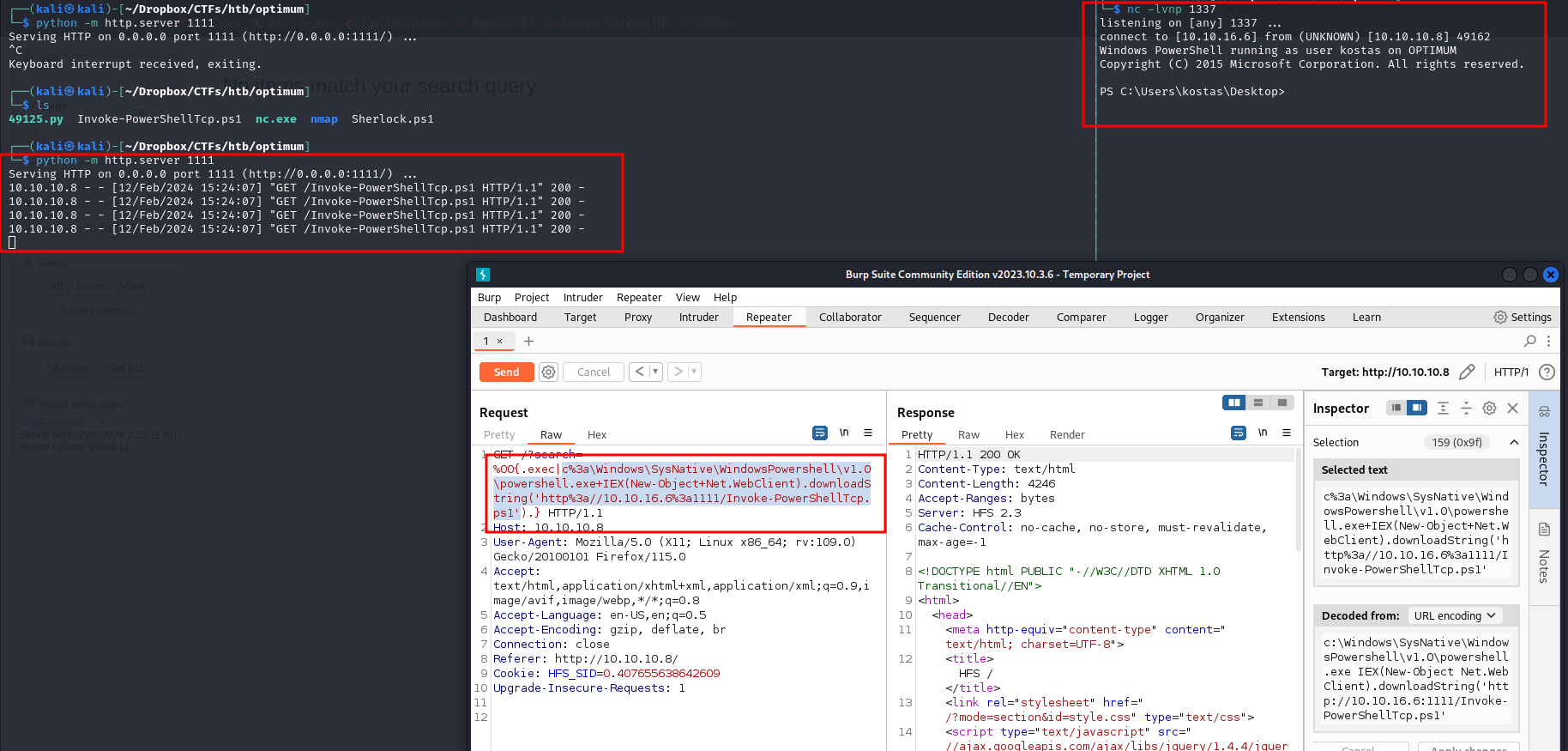Click the search magnifier icon in Repeater tab bar
The image size is (1568, 751).
click(x=1529, y=341)
